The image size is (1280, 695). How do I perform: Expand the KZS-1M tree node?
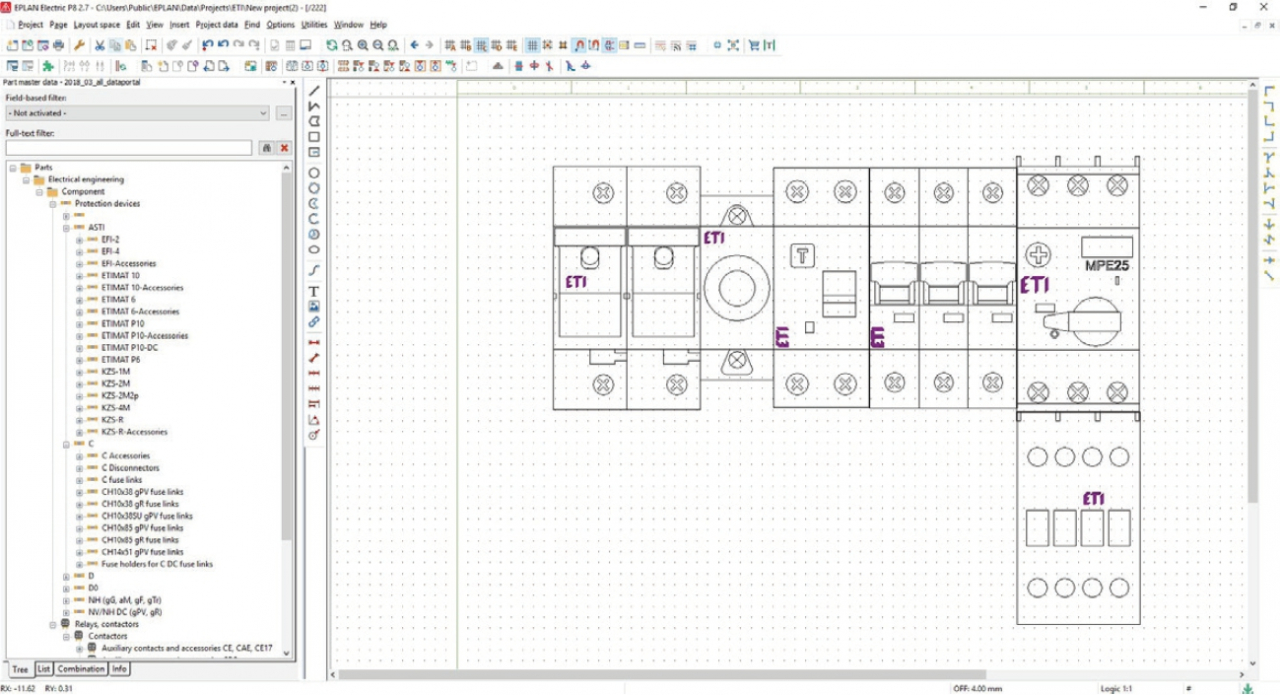point(79,372)
